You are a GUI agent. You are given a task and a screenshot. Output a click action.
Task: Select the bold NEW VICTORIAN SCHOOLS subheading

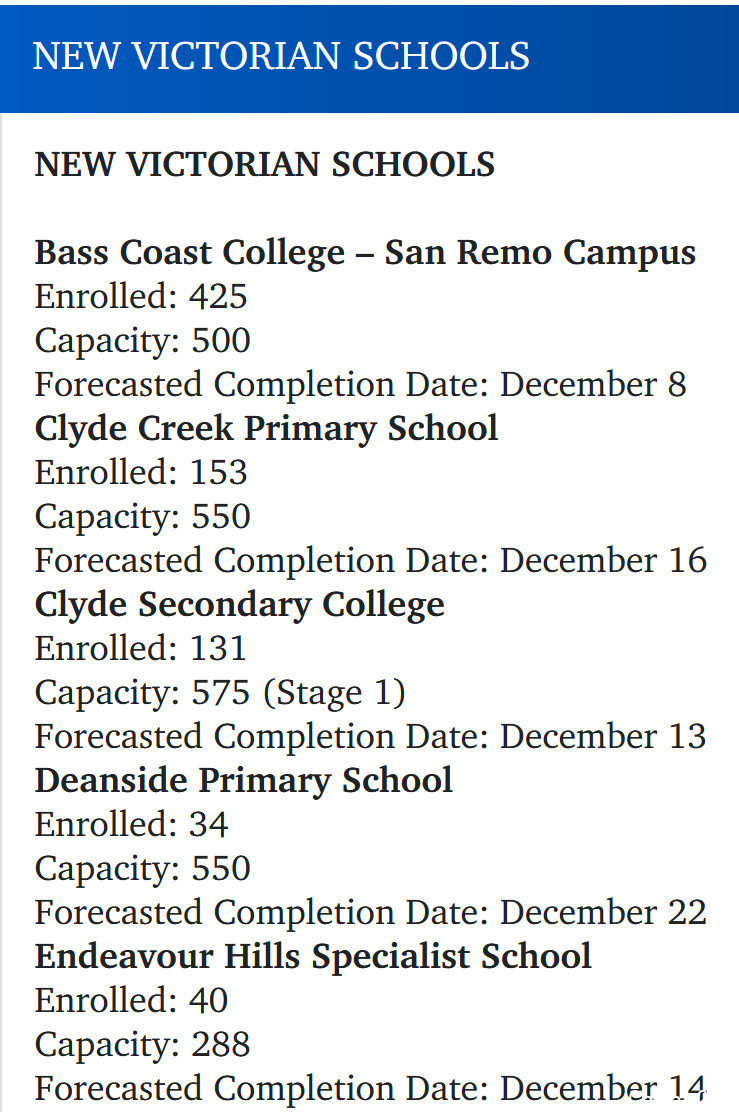point(265,165)
